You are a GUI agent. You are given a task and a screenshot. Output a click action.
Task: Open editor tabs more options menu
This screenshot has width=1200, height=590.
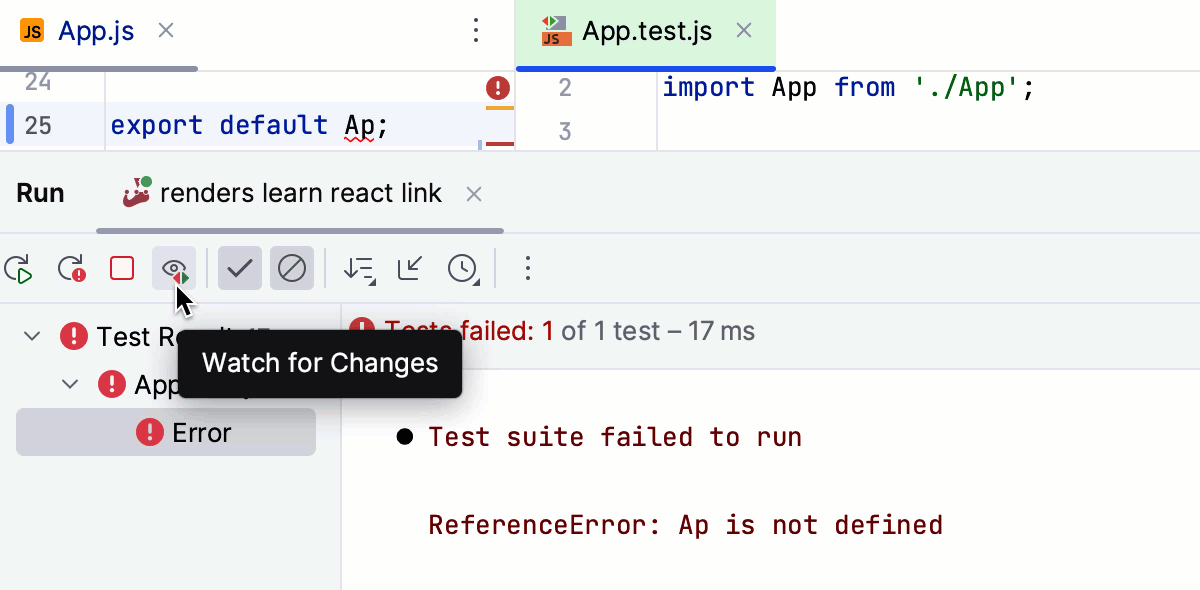(x=477, y=31)
